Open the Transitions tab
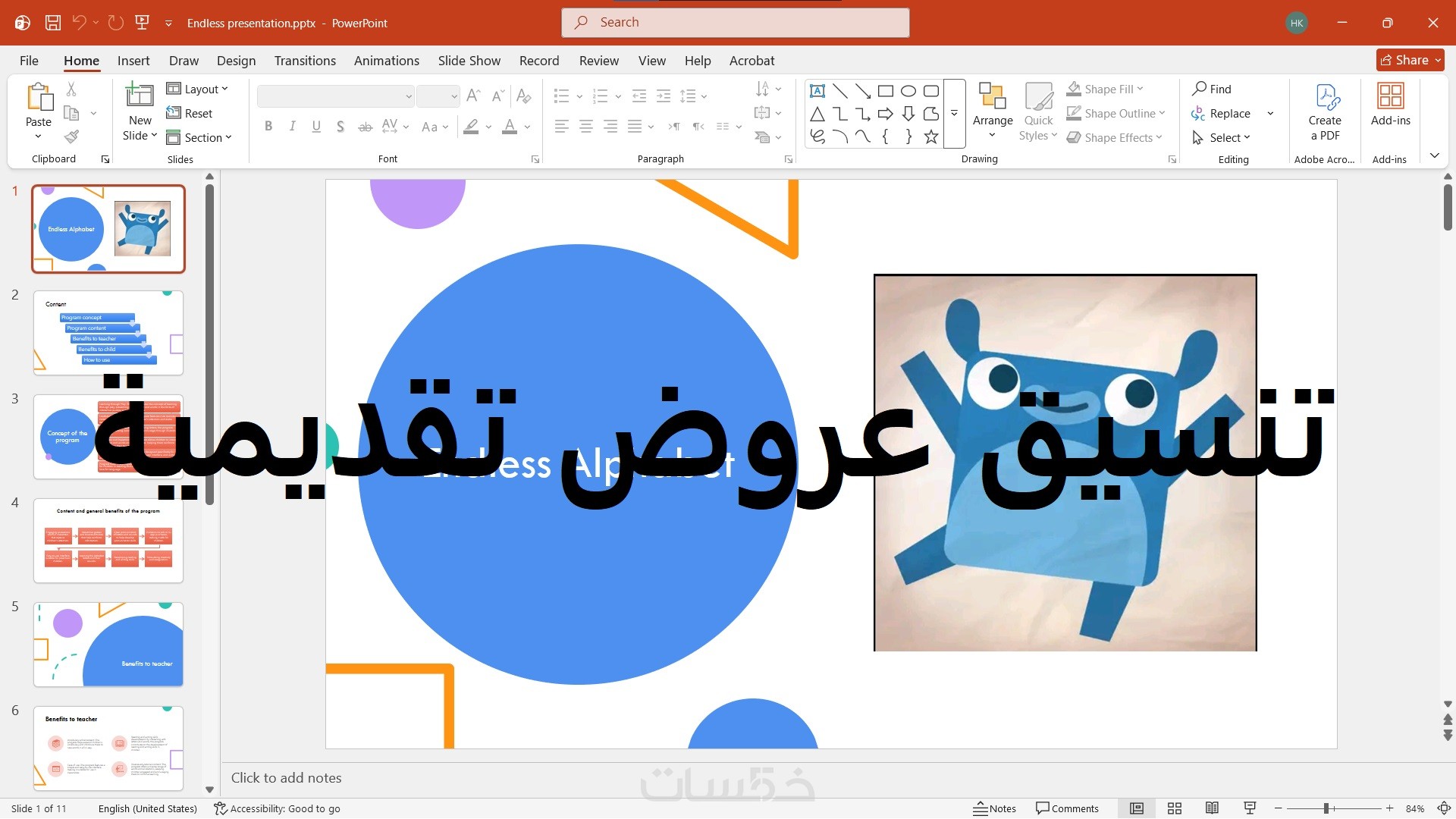The width and height of the screenshot is (1456, 819). point(305,61)
